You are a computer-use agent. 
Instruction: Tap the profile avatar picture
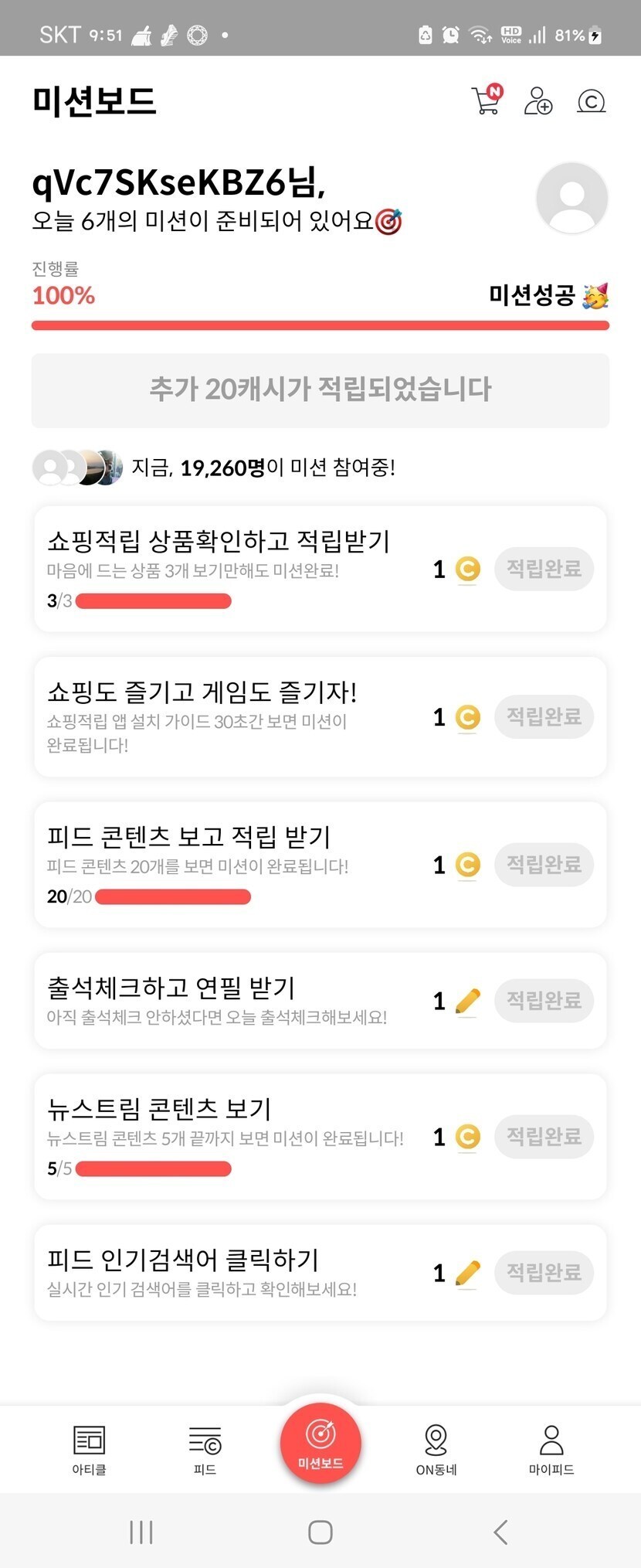pos(571,198)
